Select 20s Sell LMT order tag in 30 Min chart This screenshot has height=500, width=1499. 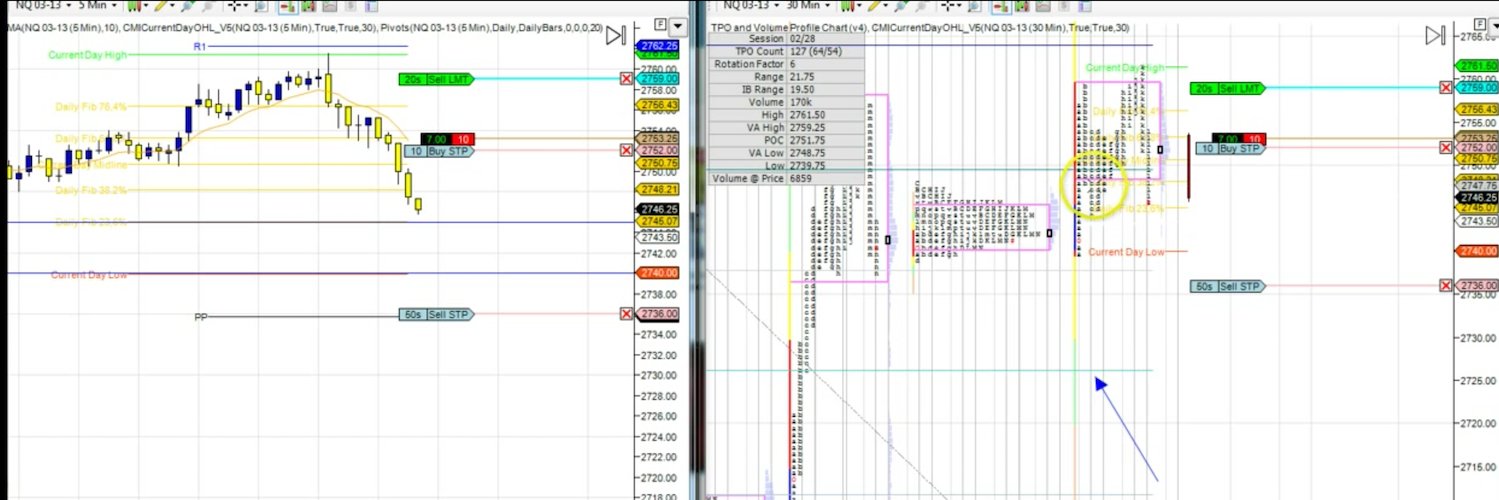[1227, 88]
